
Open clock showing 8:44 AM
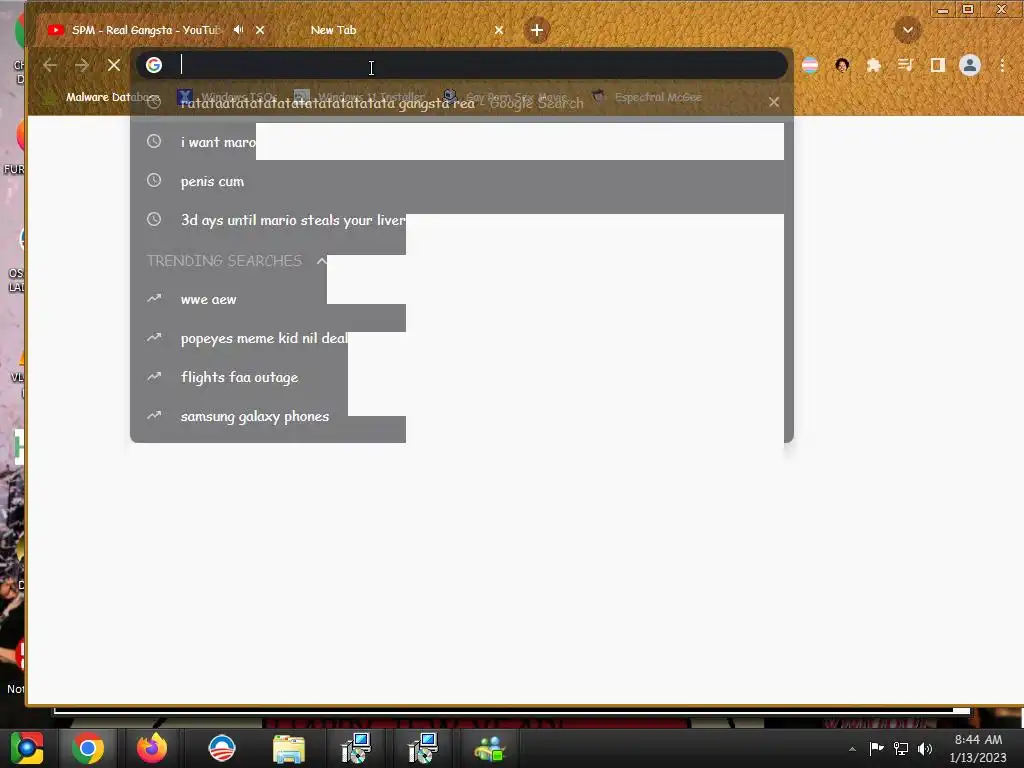pyautogui.click(x=978, y=748)
